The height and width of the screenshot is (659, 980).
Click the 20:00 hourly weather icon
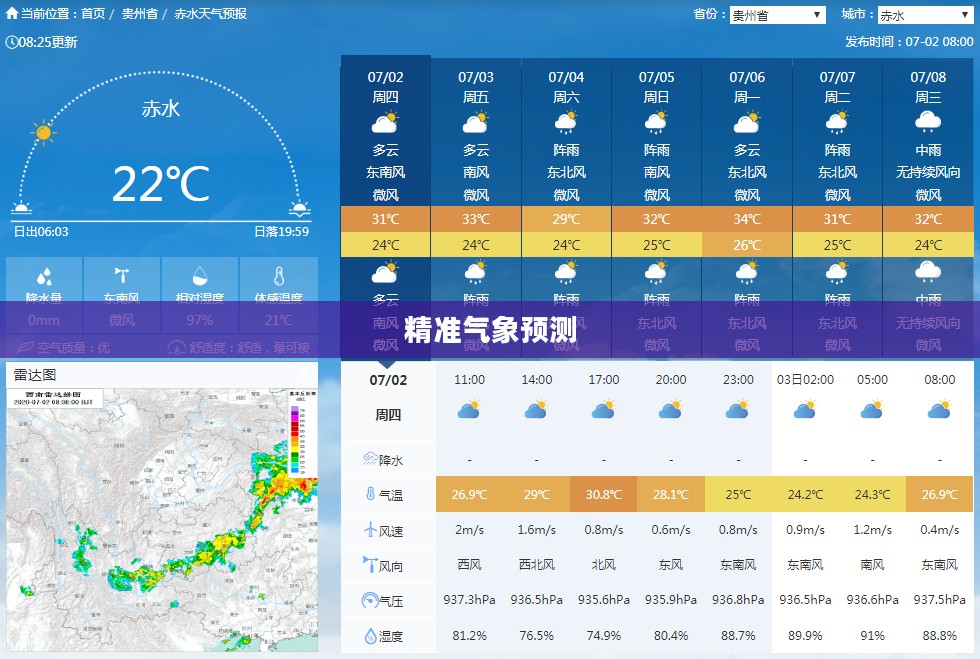pos(671,410)
